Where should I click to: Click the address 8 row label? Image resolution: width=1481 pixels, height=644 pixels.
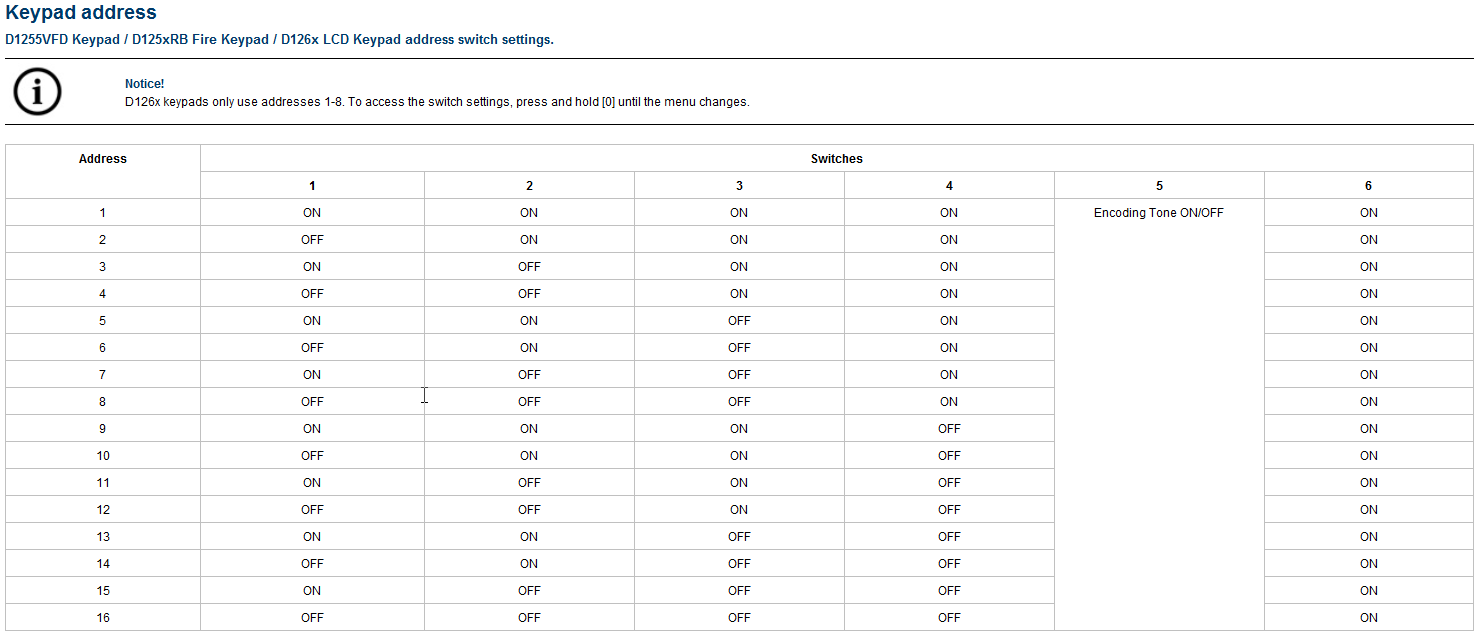pos(103,402)
